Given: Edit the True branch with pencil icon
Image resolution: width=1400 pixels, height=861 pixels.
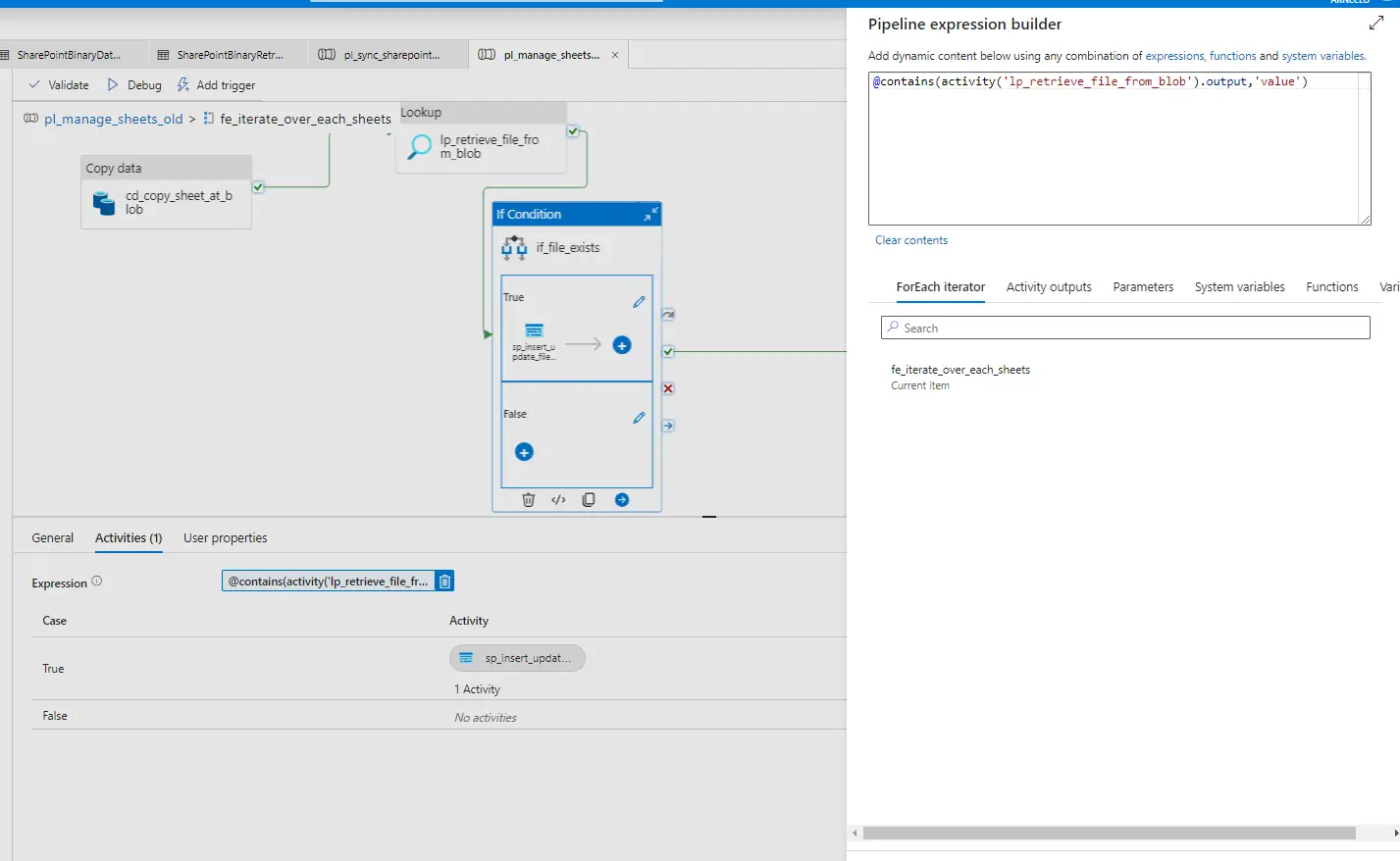Looking at the screenshot, I should (x=639, y=302).
